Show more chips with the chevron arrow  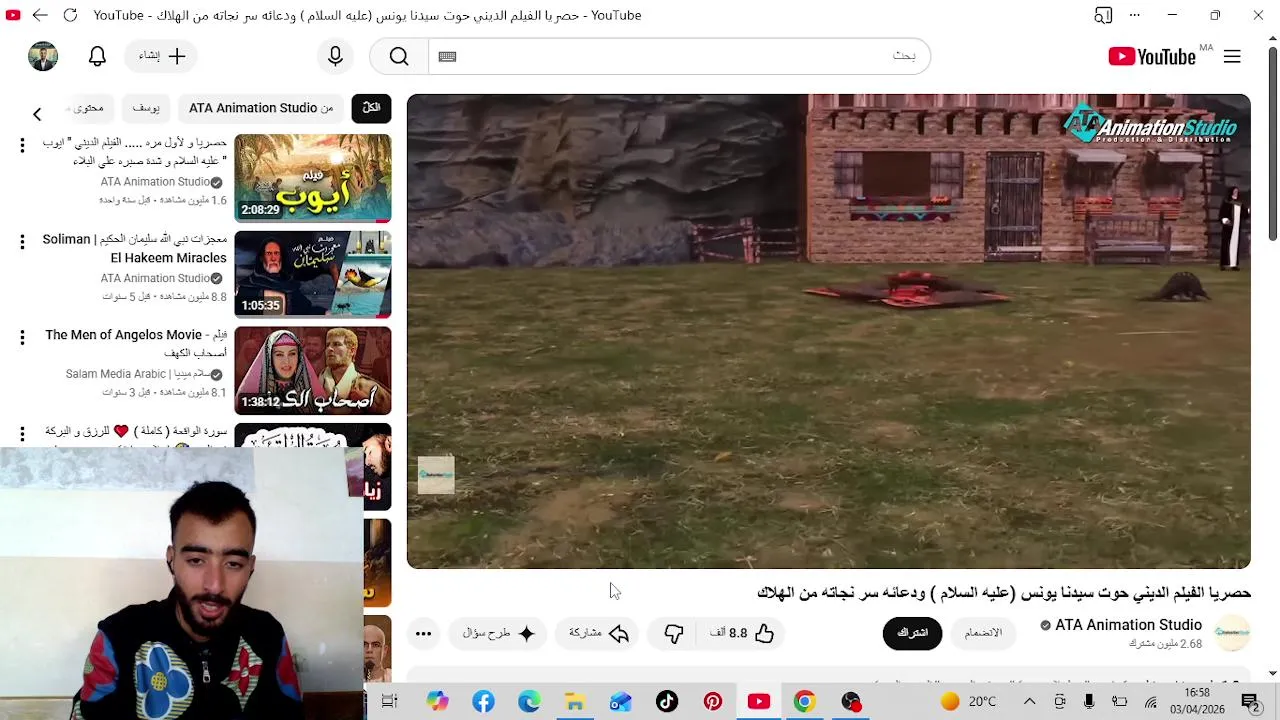click(37, 114)
